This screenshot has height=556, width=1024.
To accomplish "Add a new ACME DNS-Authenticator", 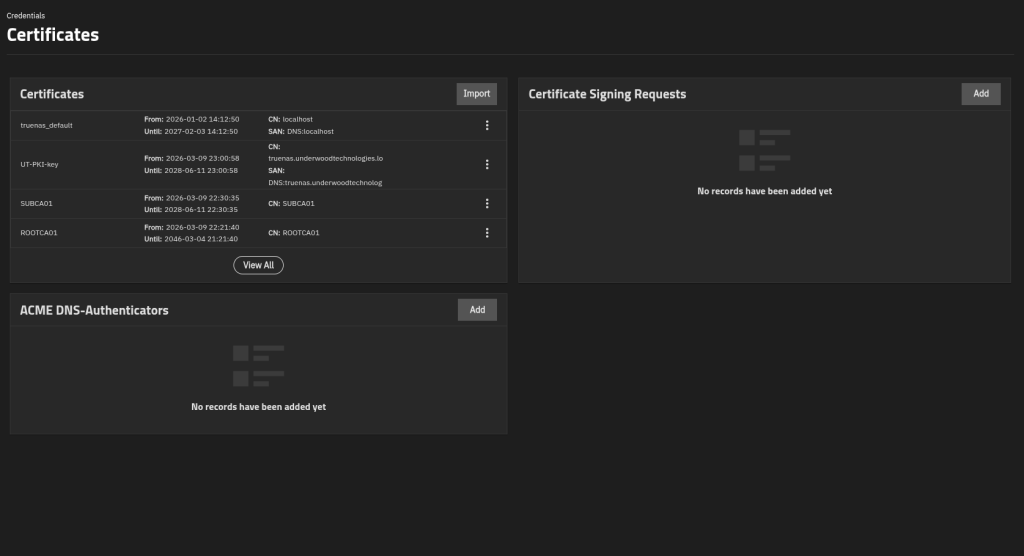I will click(x=477, y=310).
